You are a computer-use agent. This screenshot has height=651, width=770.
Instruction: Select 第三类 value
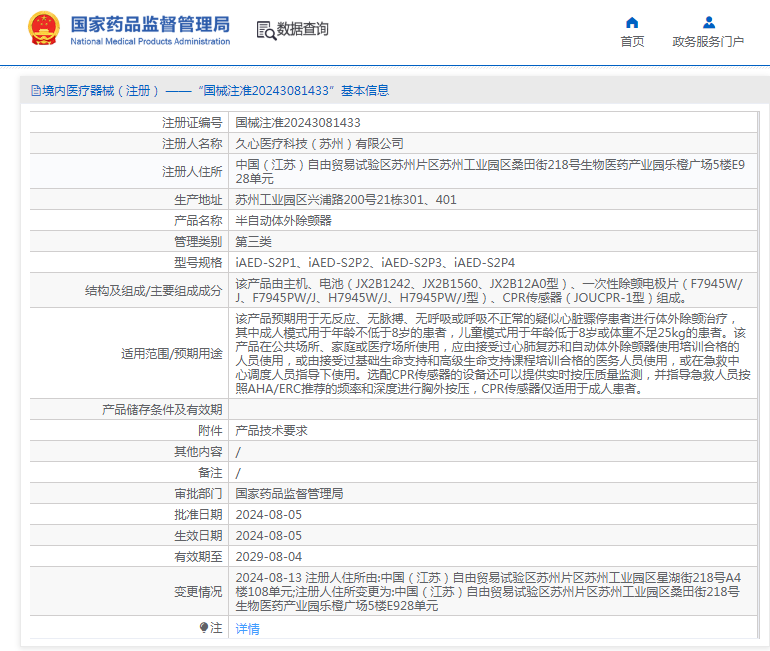(x=253, y=242)
